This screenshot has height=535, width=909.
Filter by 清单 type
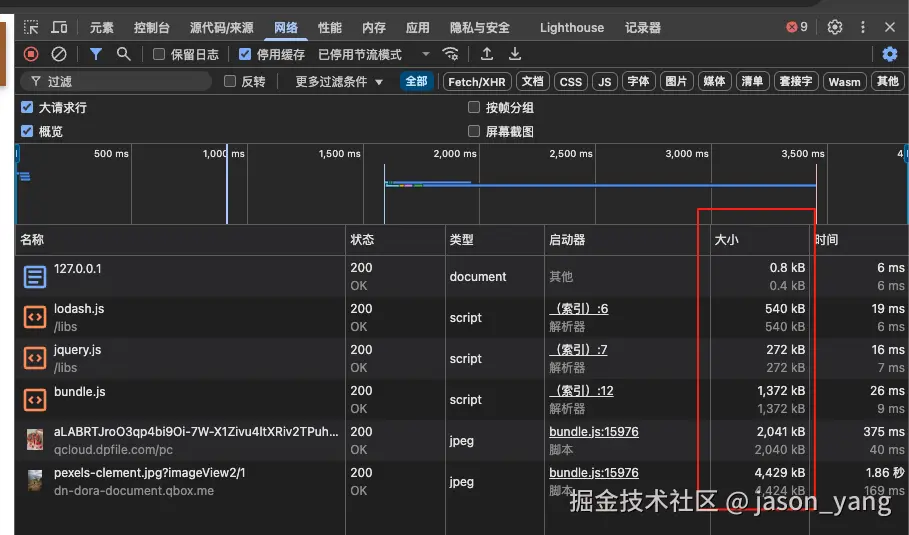pos(752,82)
